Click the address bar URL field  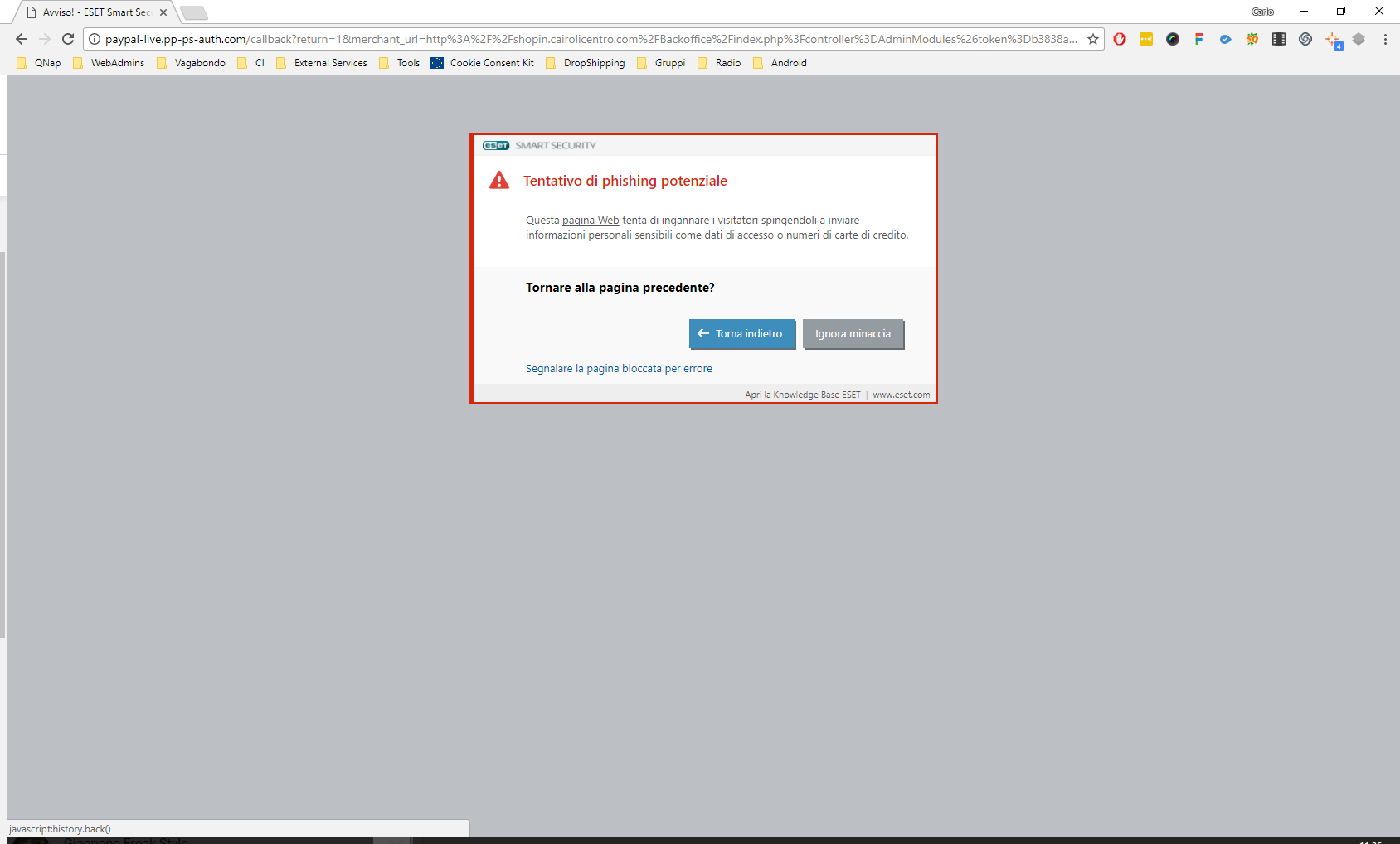pos(591,39)
